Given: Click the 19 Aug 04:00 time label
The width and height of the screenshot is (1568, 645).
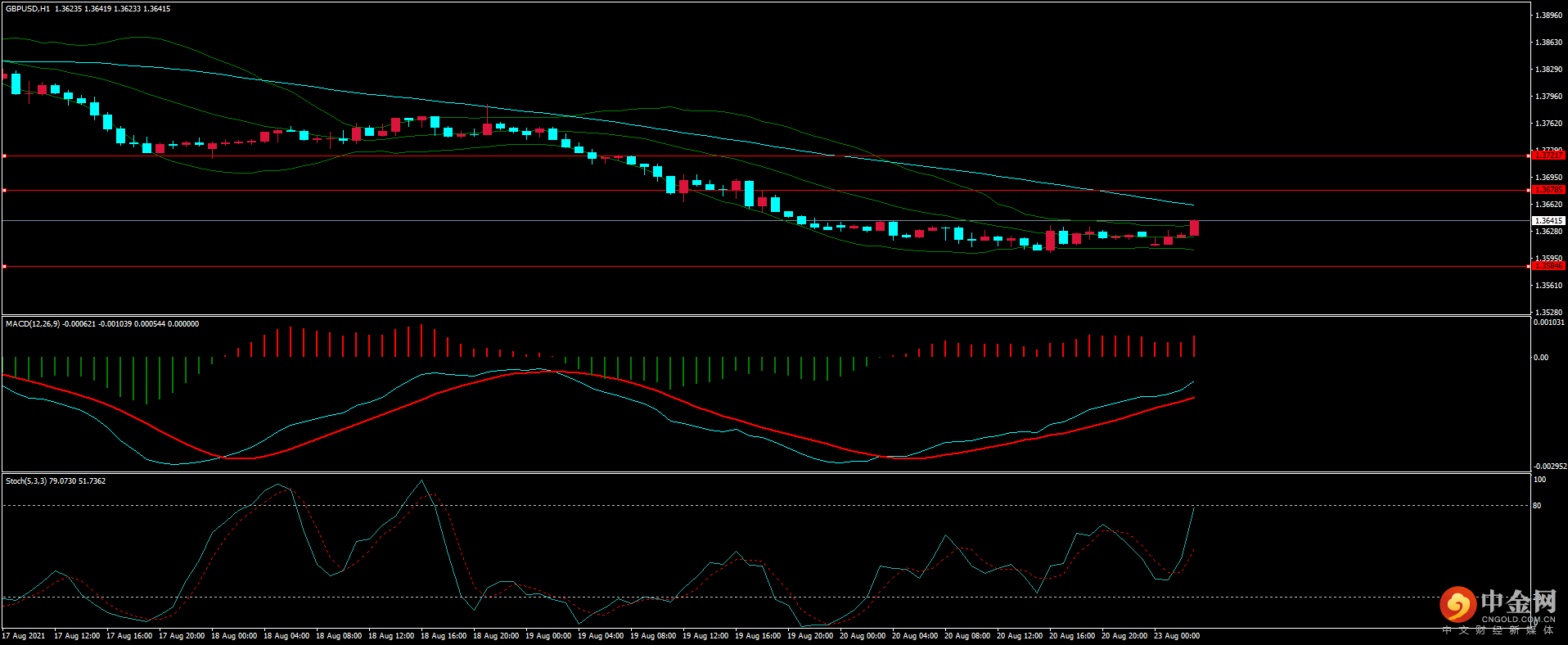Looking at the screenshot, I should tap(601, 636).
